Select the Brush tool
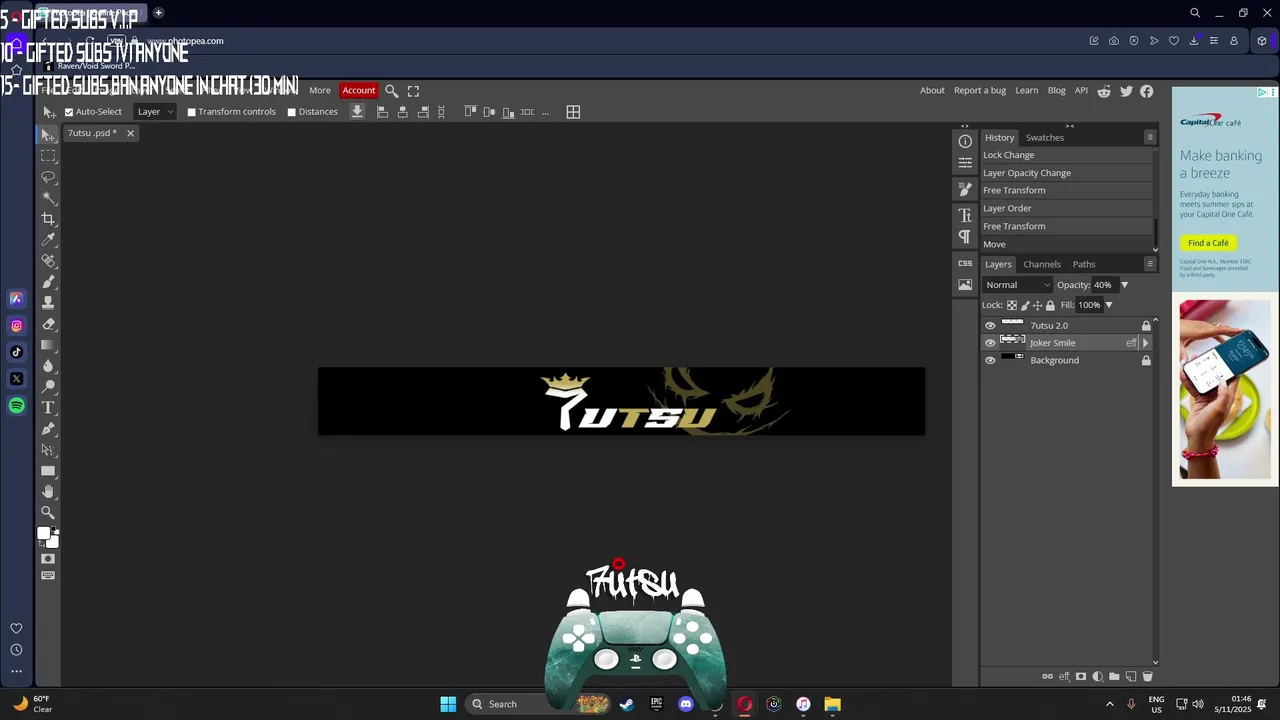The image size is (1280, 720). [x=48, y=282]
